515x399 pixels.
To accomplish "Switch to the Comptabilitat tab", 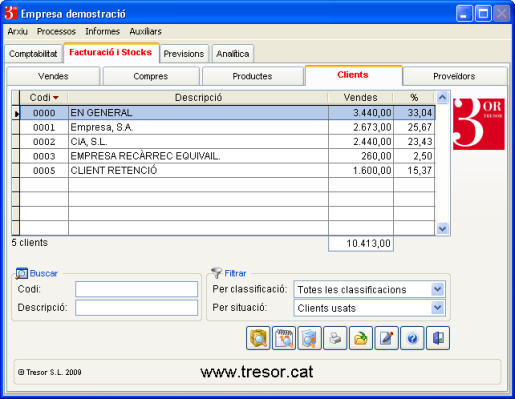I will click(33, 54).
